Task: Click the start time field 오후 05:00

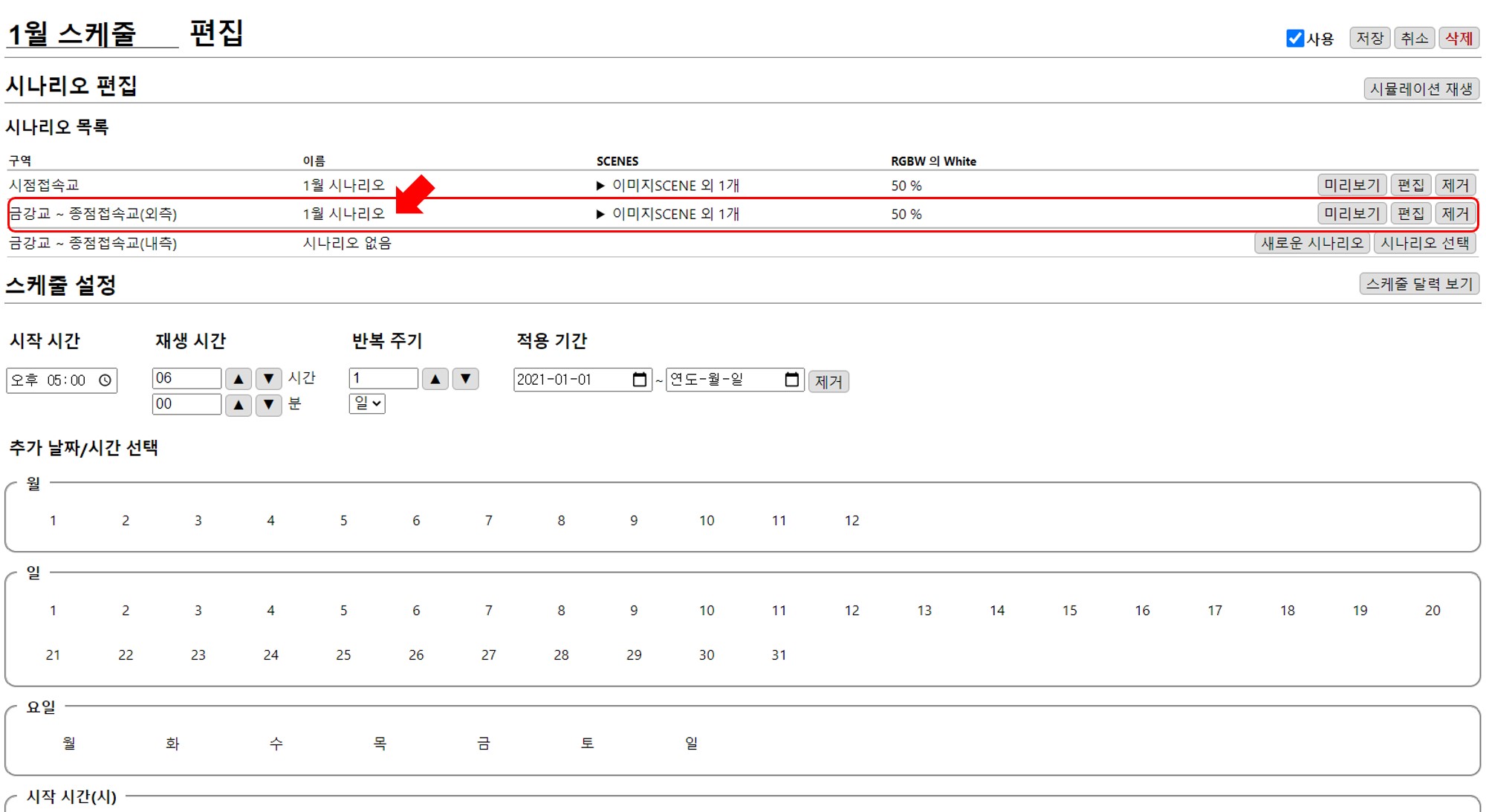Action: pos(62,380)
